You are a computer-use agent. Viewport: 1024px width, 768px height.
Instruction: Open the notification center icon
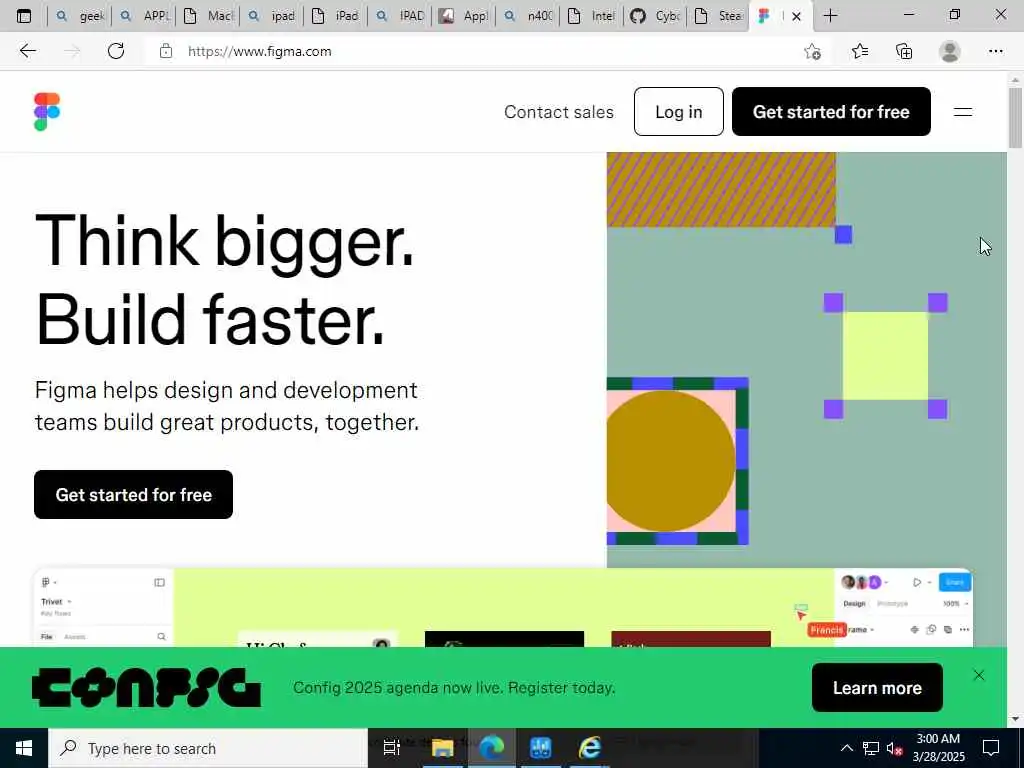coord(991,748)
